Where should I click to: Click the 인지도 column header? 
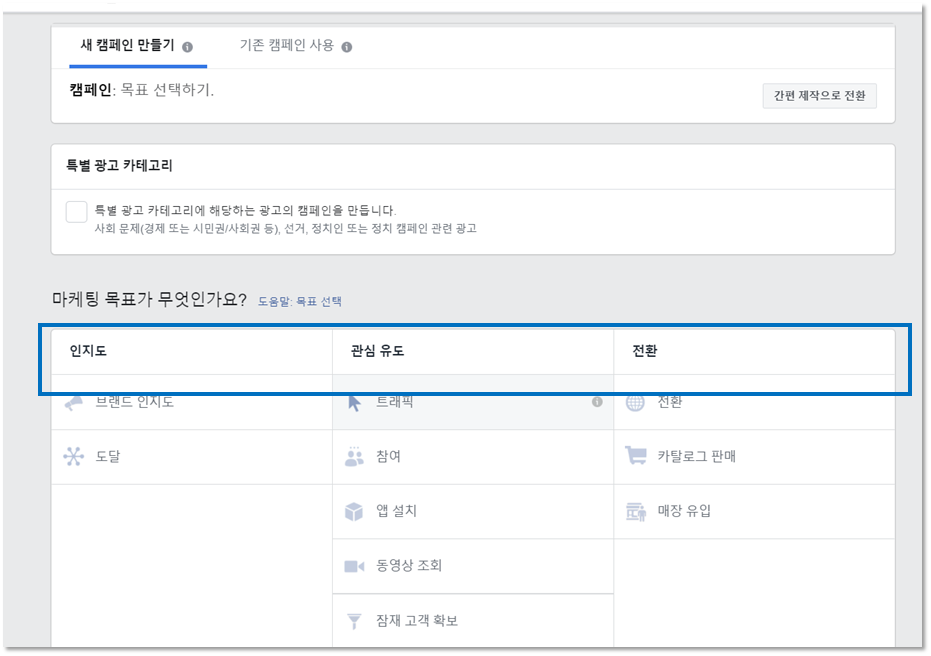tap(88, 351)
